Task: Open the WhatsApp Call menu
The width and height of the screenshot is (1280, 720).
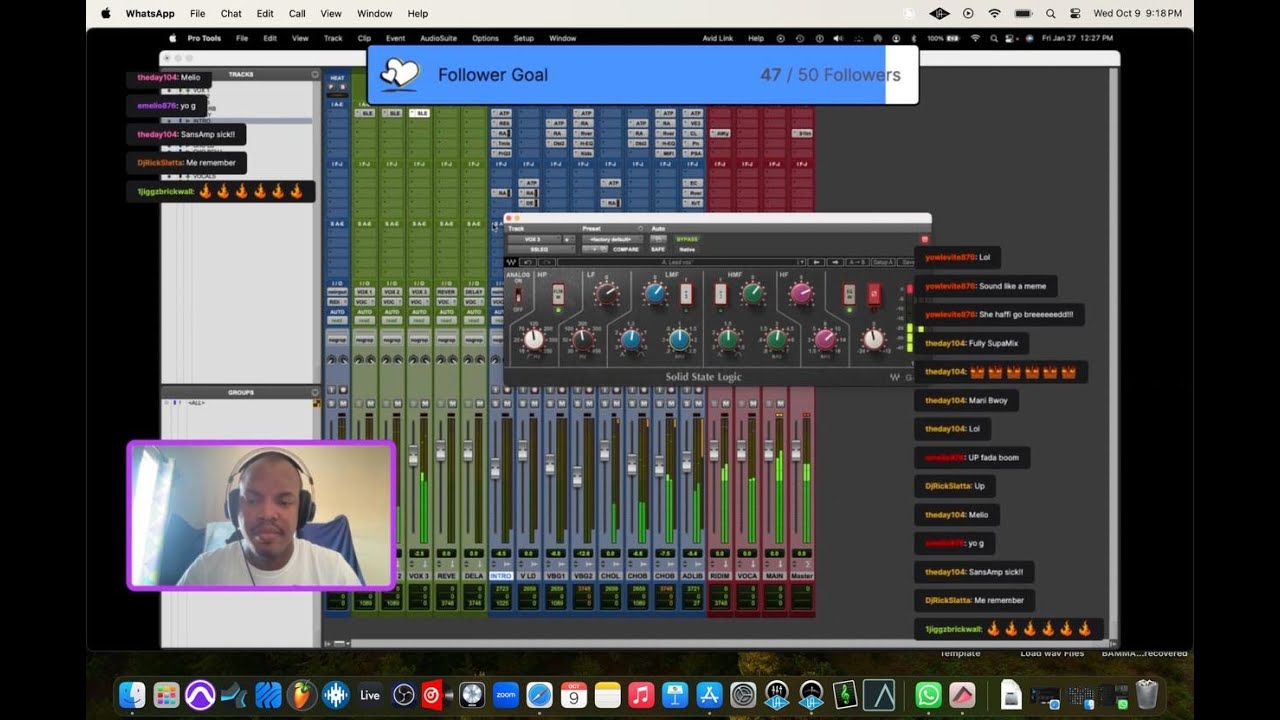Action: pos(297,13)
